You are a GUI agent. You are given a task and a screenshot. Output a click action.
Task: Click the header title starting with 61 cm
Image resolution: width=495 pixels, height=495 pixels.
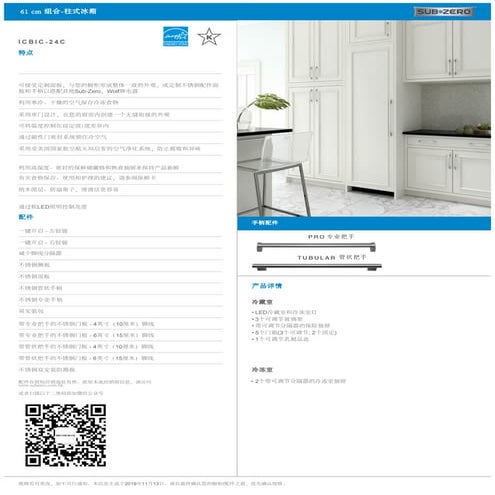click(x=58, y=11)
